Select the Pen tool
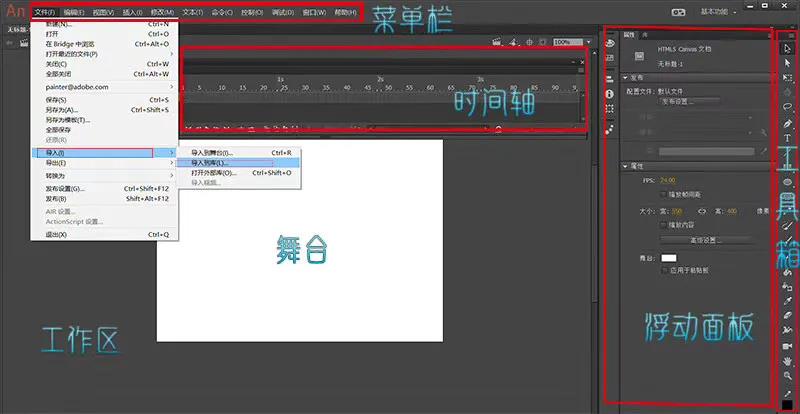The height and width of the screenshot is (414, 800). pyautogui.click(x=787, y=123)
